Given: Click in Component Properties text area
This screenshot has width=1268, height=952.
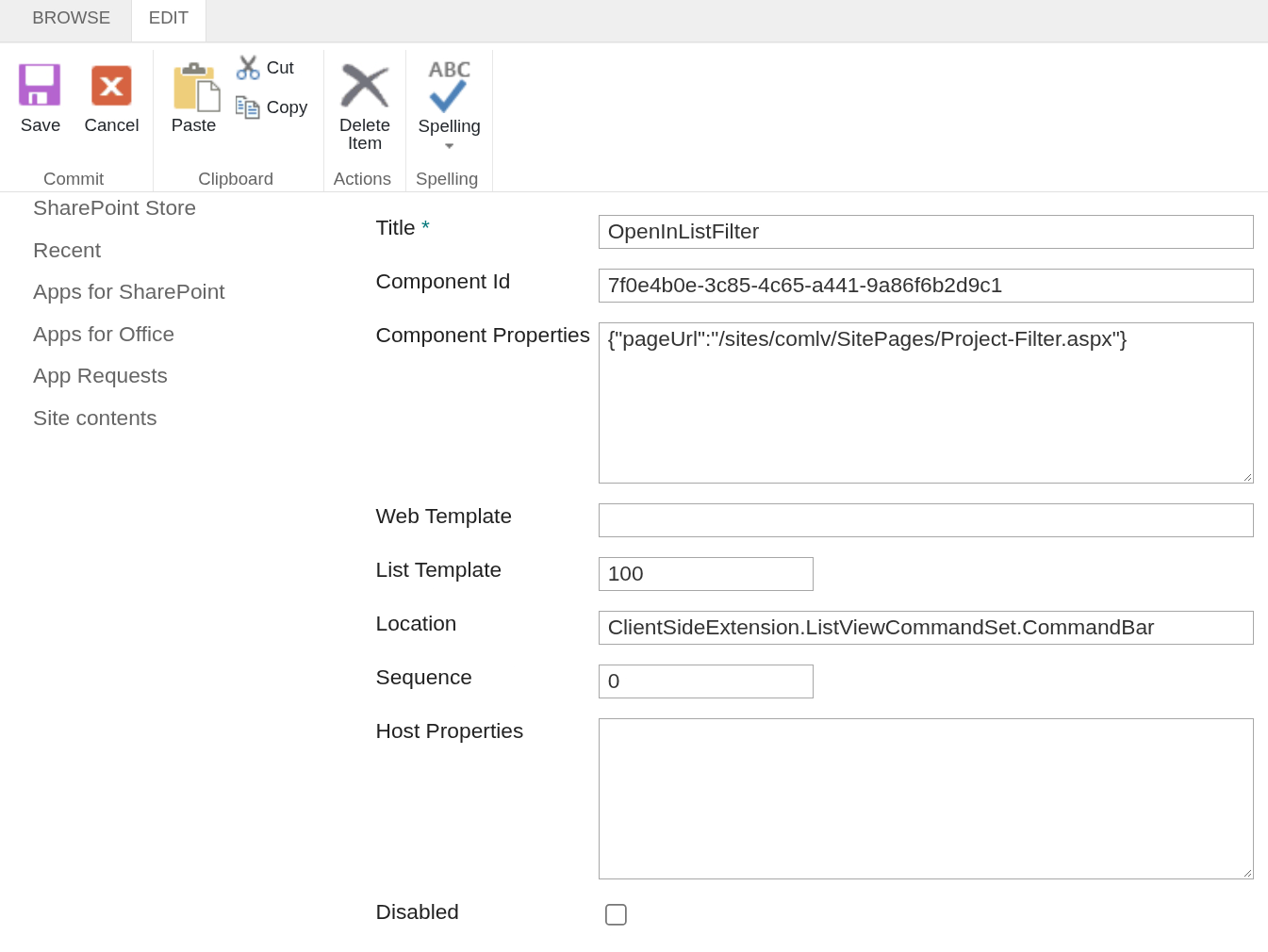Looking at the screenshot, I should [926, 403].
